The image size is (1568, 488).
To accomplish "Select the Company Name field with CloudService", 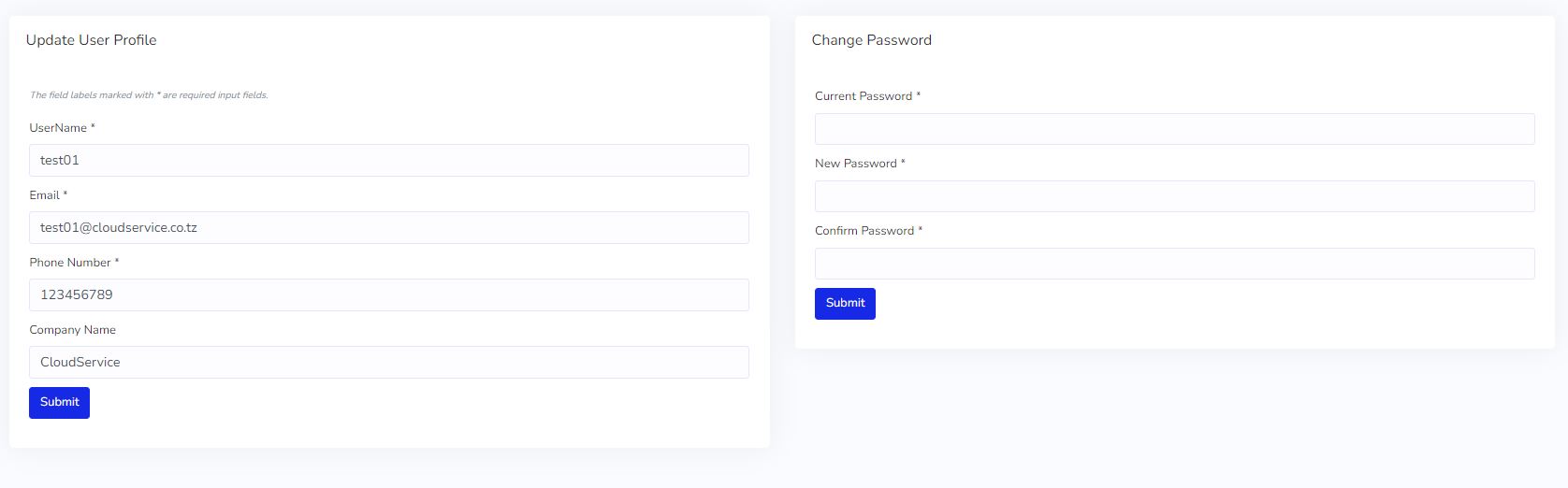I will (x=388, y=362).
